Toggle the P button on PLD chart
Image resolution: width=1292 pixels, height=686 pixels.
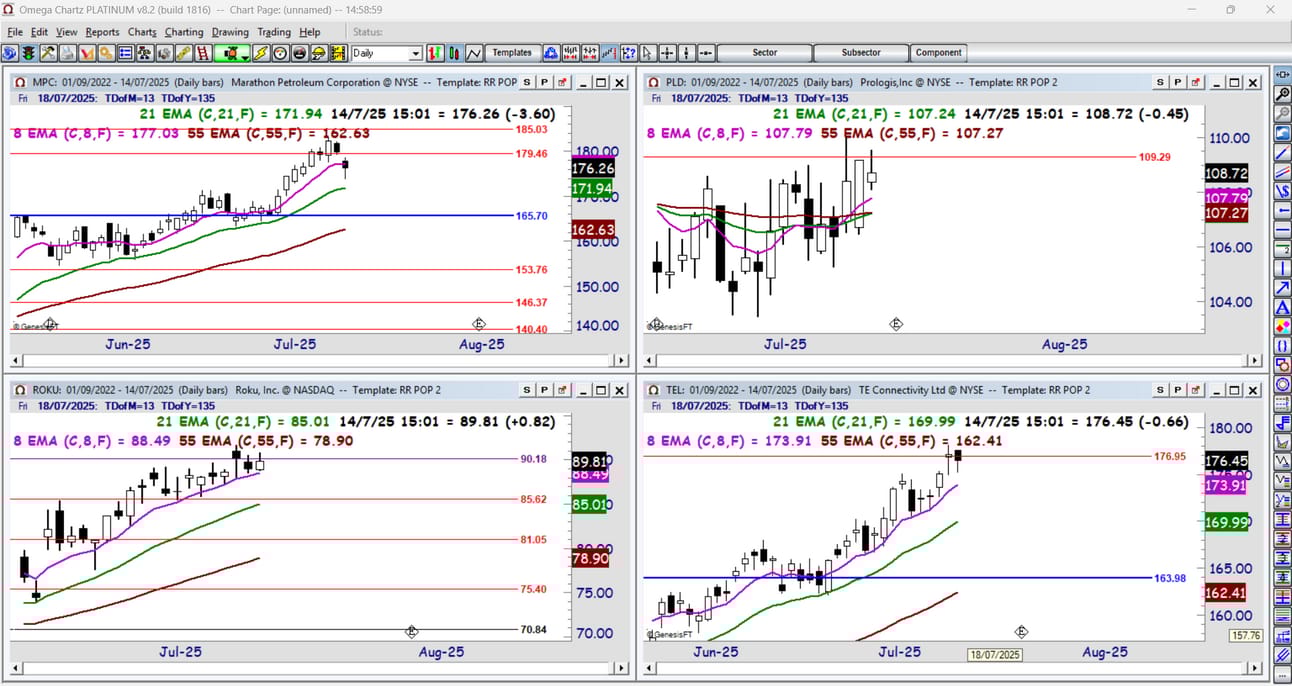[x=1177, y=82]
